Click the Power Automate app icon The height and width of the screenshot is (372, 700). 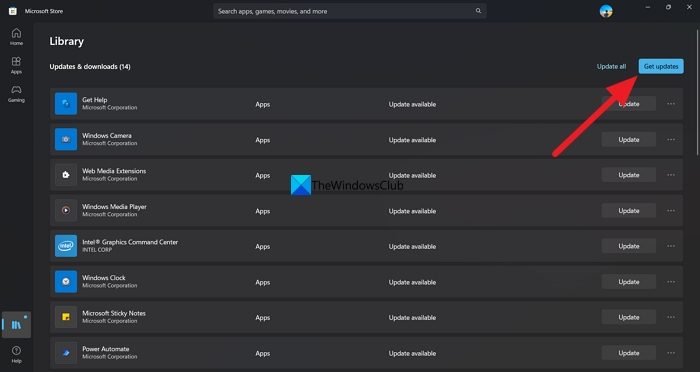[x=66, y=353]
